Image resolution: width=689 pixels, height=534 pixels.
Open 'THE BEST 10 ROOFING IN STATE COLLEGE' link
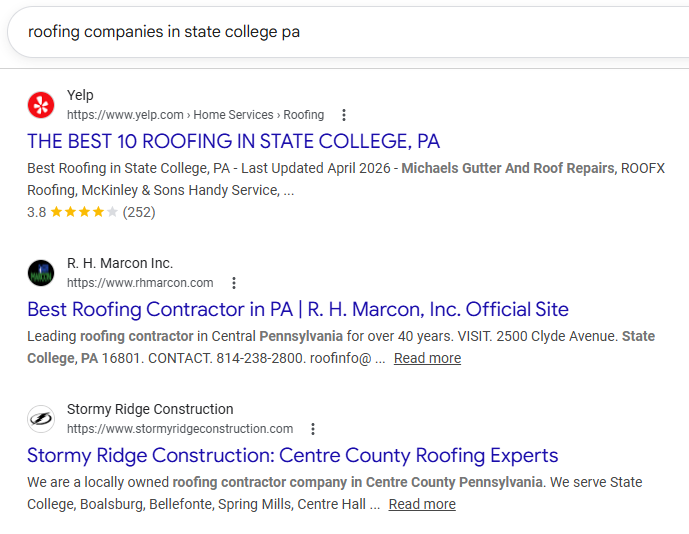(233, 141)
